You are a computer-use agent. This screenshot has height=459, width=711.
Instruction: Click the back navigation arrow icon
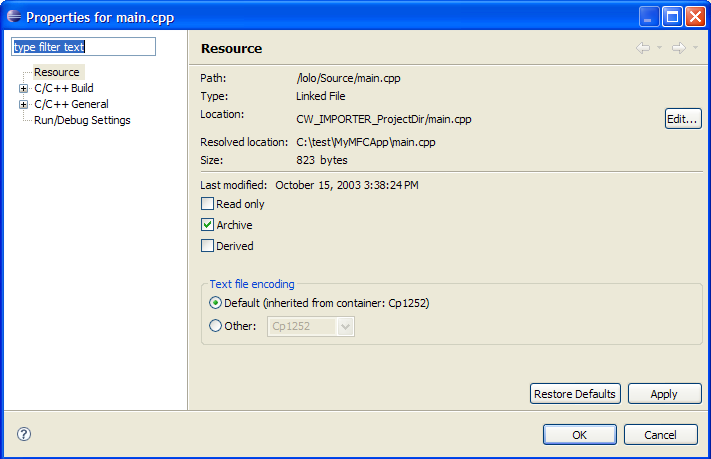(x=643, y=48)
